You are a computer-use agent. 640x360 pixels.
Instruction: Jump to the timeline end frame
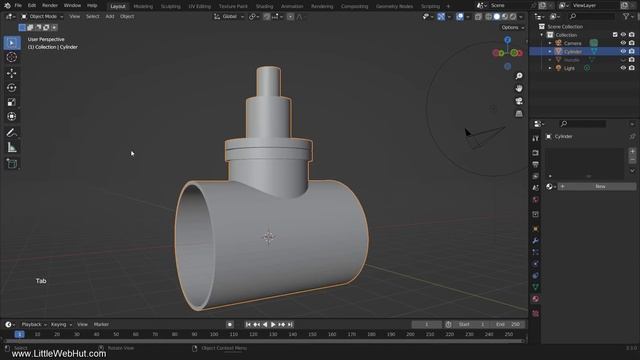tap(290, 324)
